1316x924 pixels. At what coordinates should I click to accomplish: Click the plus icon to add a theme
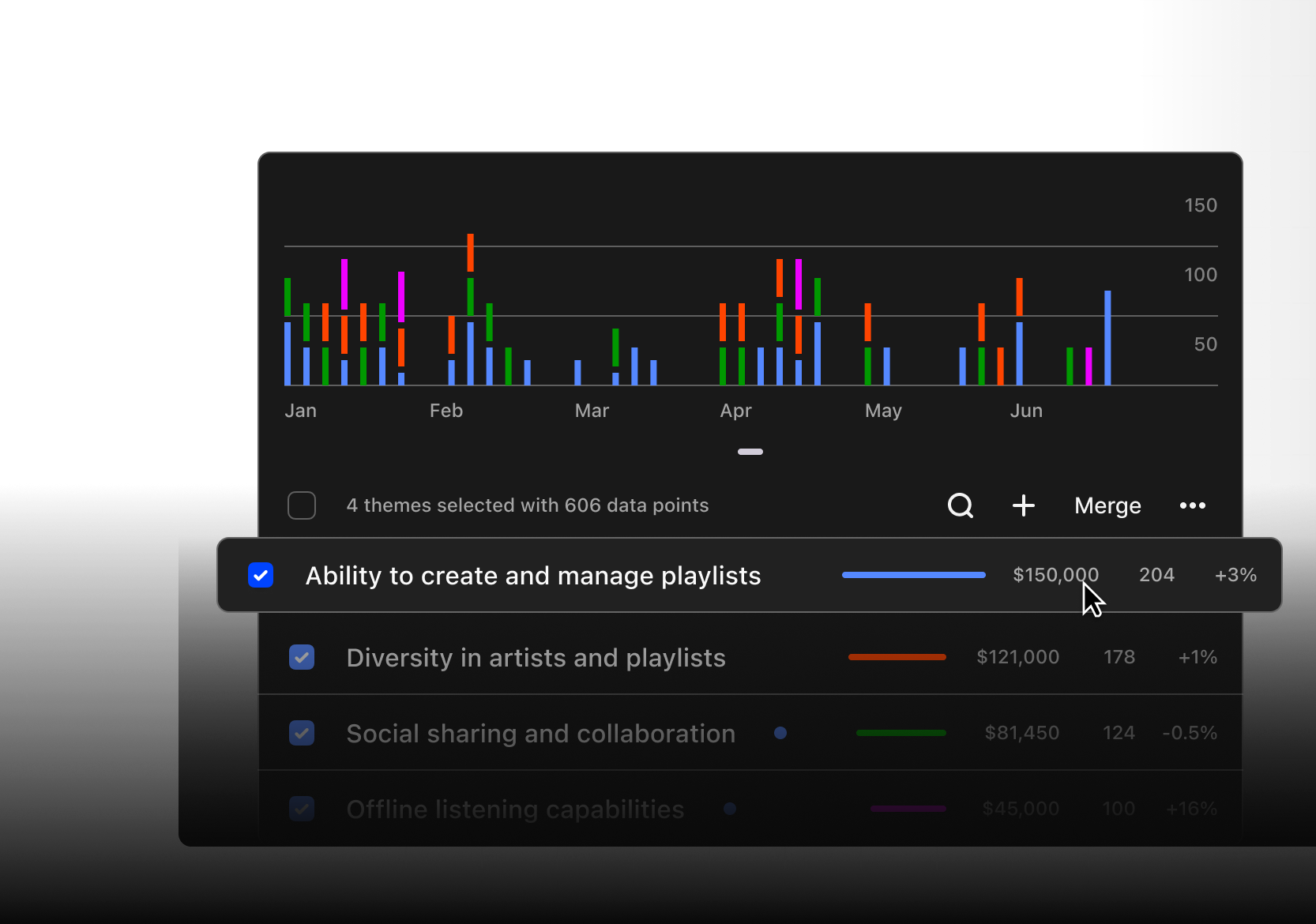[1023, 505]
